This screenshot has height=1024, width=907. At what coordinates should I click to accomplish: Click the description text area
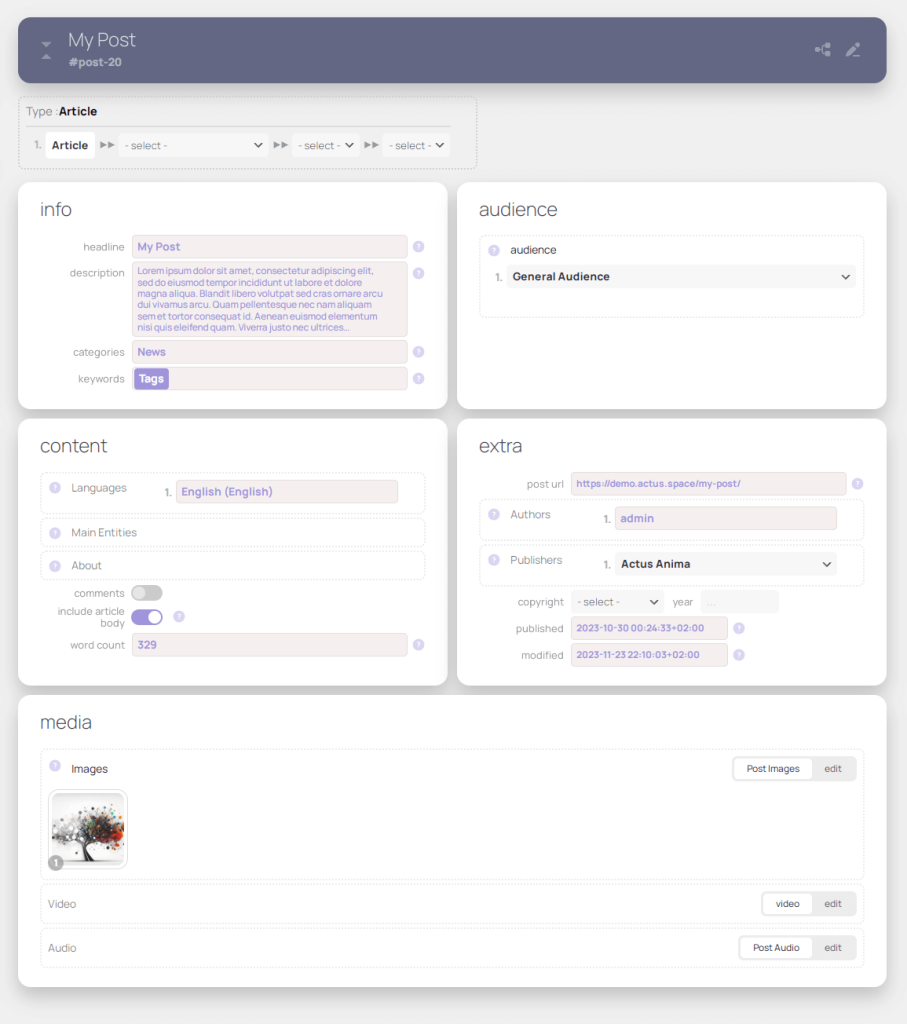pos(270,299)
